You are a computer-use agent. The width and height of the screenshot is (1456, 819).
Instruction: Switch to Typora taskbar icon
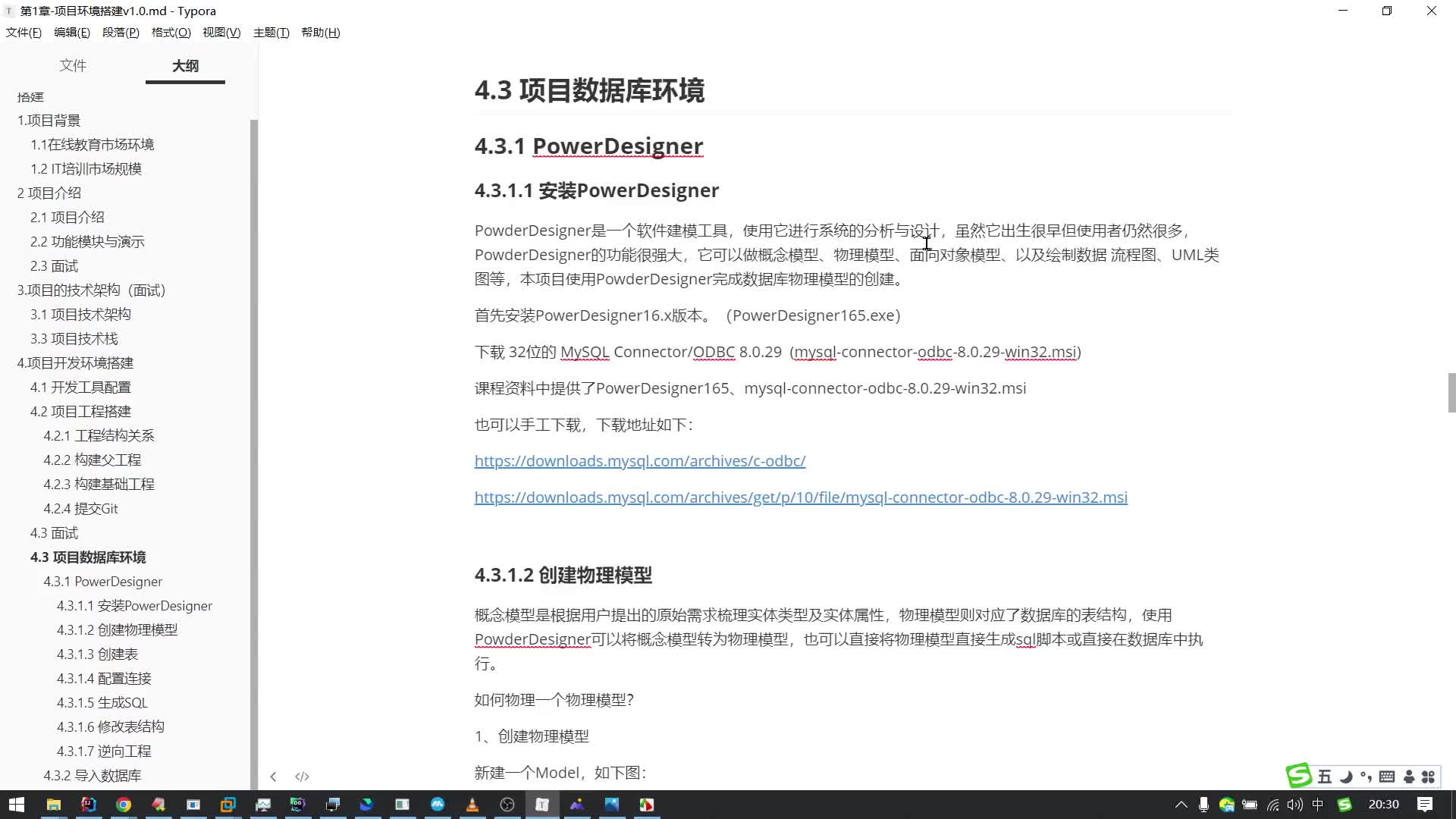click(541, 805)
